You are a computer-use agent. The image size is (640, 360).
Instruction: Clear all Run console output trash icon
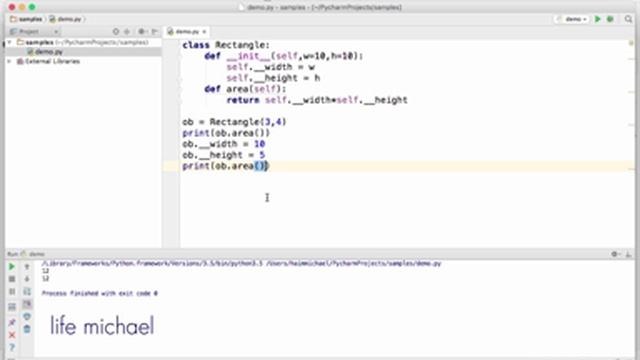tap(27, 329)
